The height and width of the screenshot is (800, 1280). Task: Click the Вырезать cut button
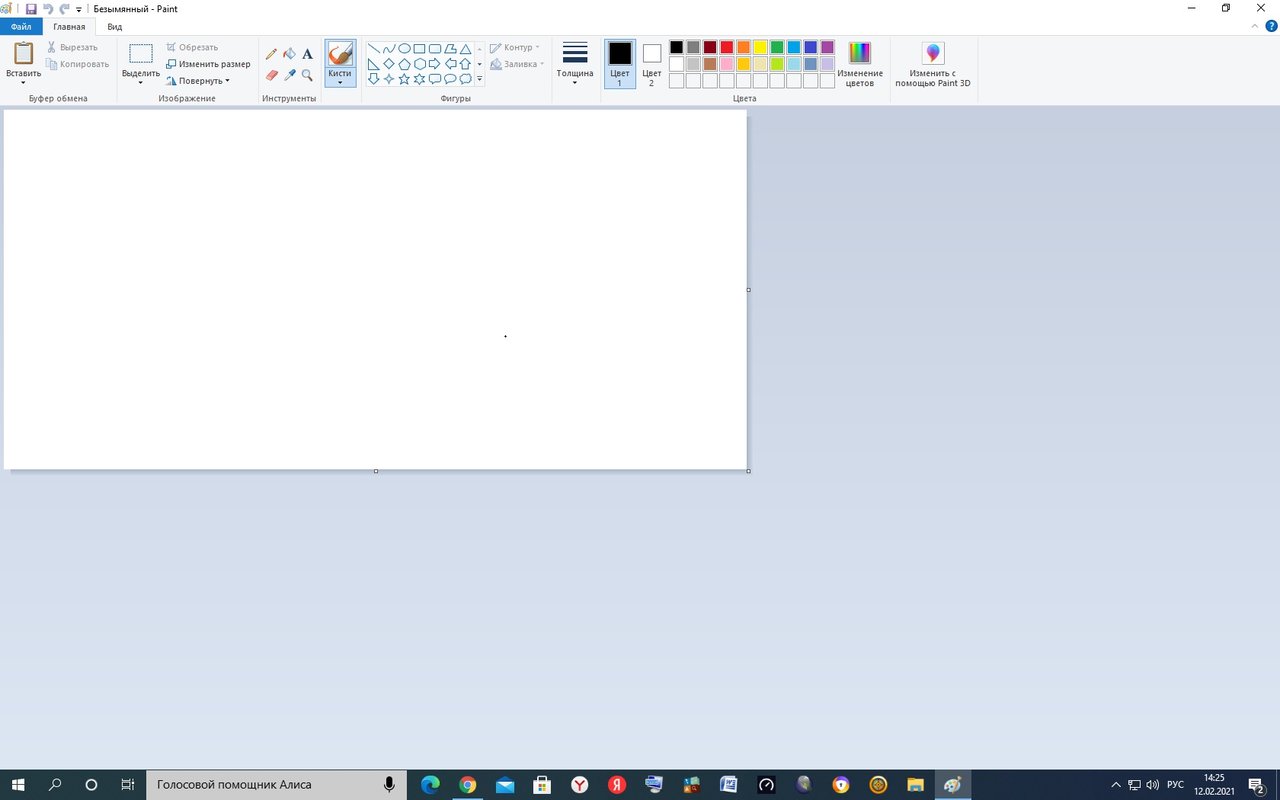pyautogui.click(x=72, y=48)
